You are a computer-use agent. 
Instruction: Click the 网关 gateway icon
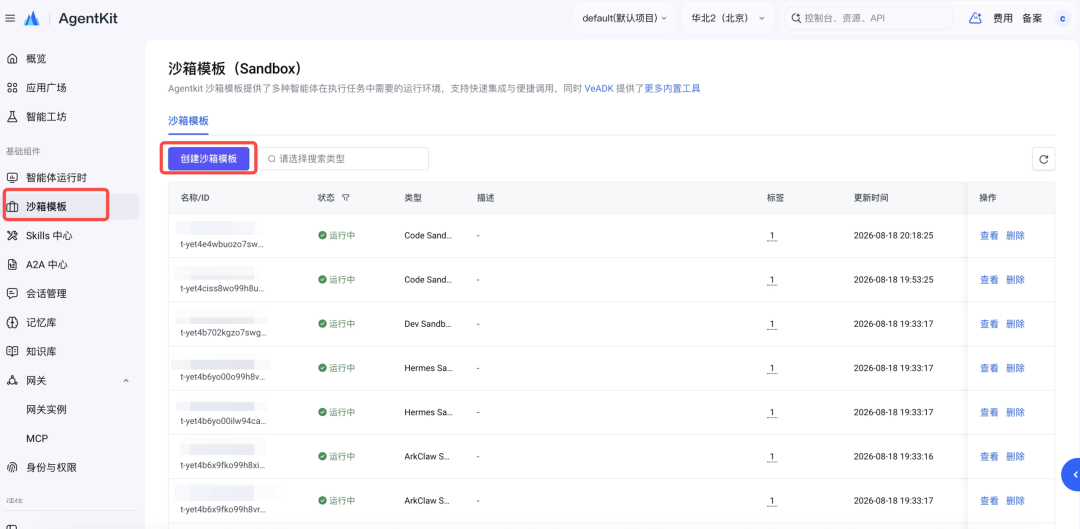pos(12,380)
